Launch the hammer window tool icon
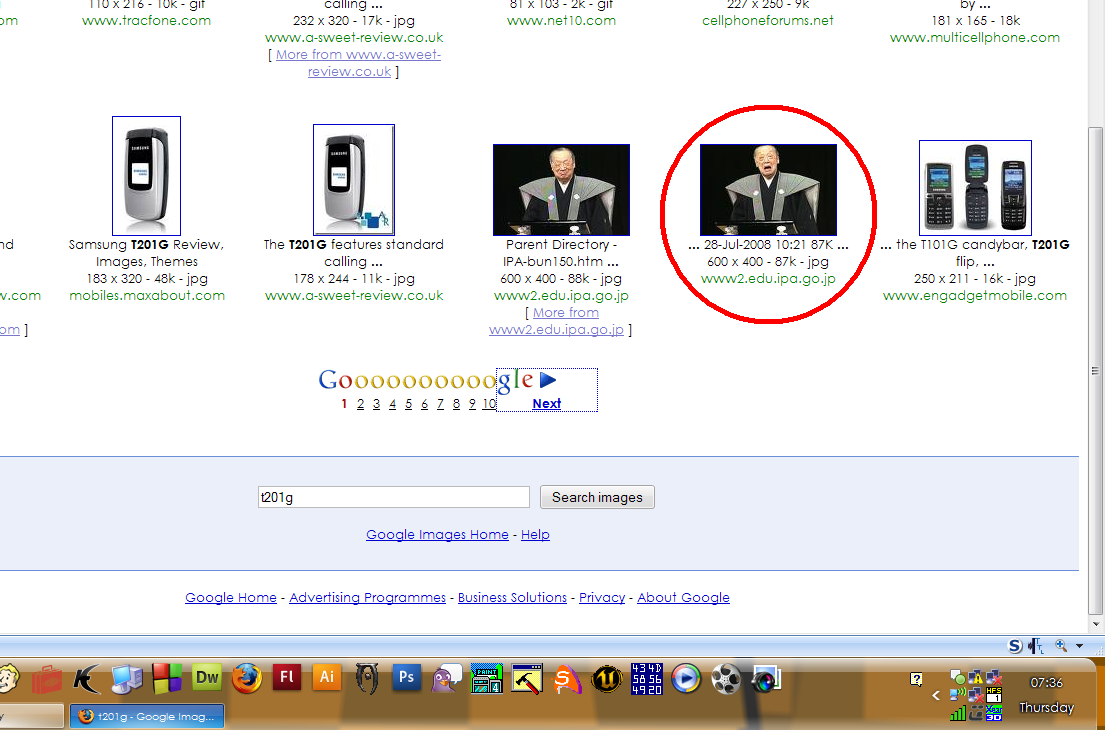This screenshot has height=730, width=1105. [x=526, y=679]
